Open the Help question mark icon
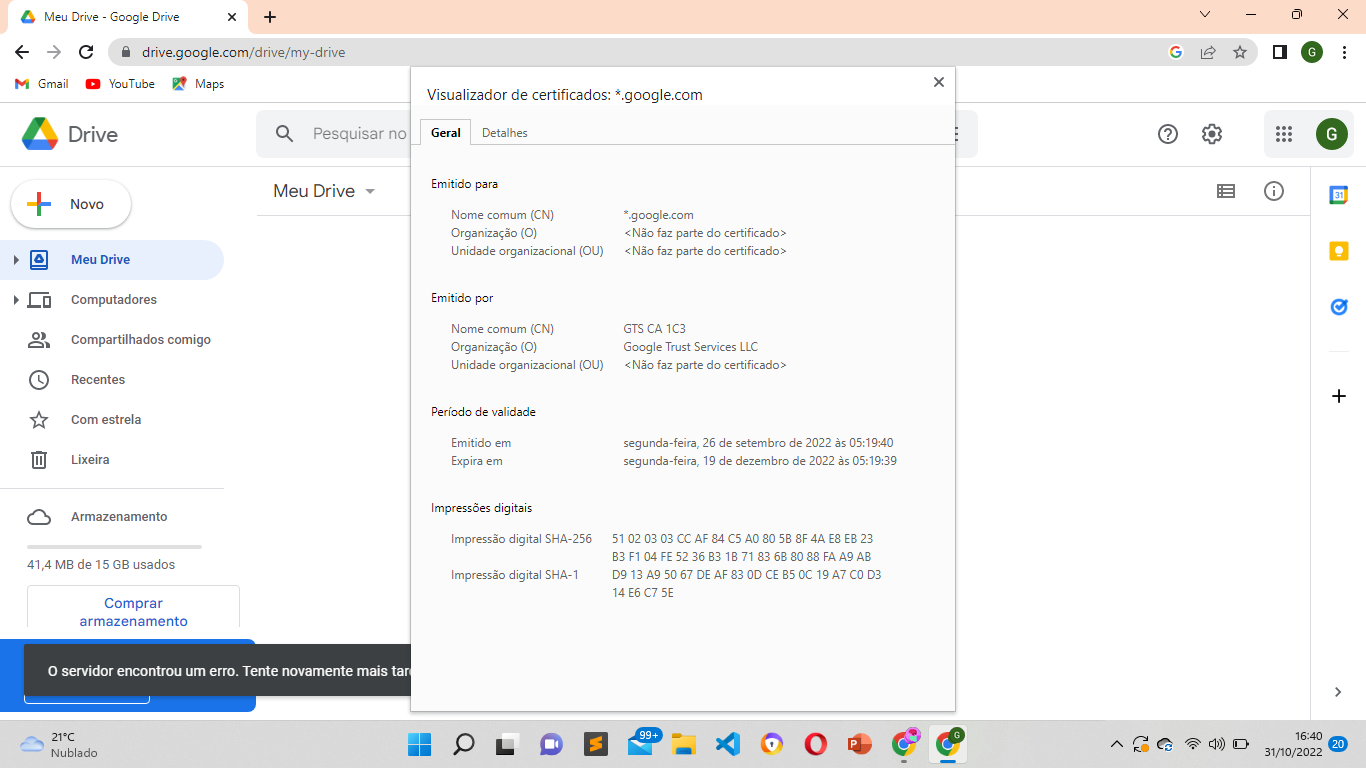The image size is (1366, 768). tap(1168, 134)
